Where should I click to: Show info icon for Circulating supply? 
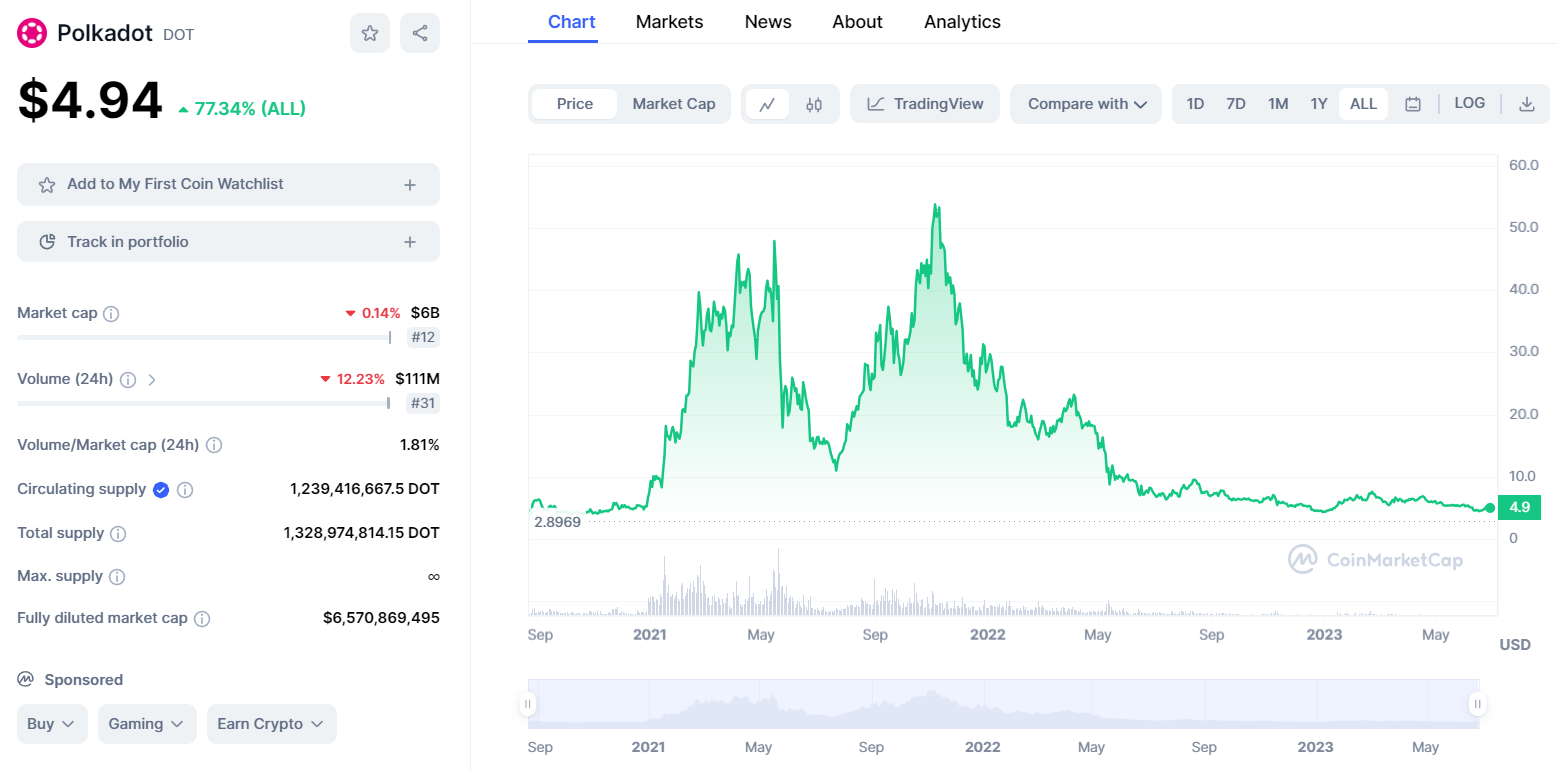click(185, 490)
